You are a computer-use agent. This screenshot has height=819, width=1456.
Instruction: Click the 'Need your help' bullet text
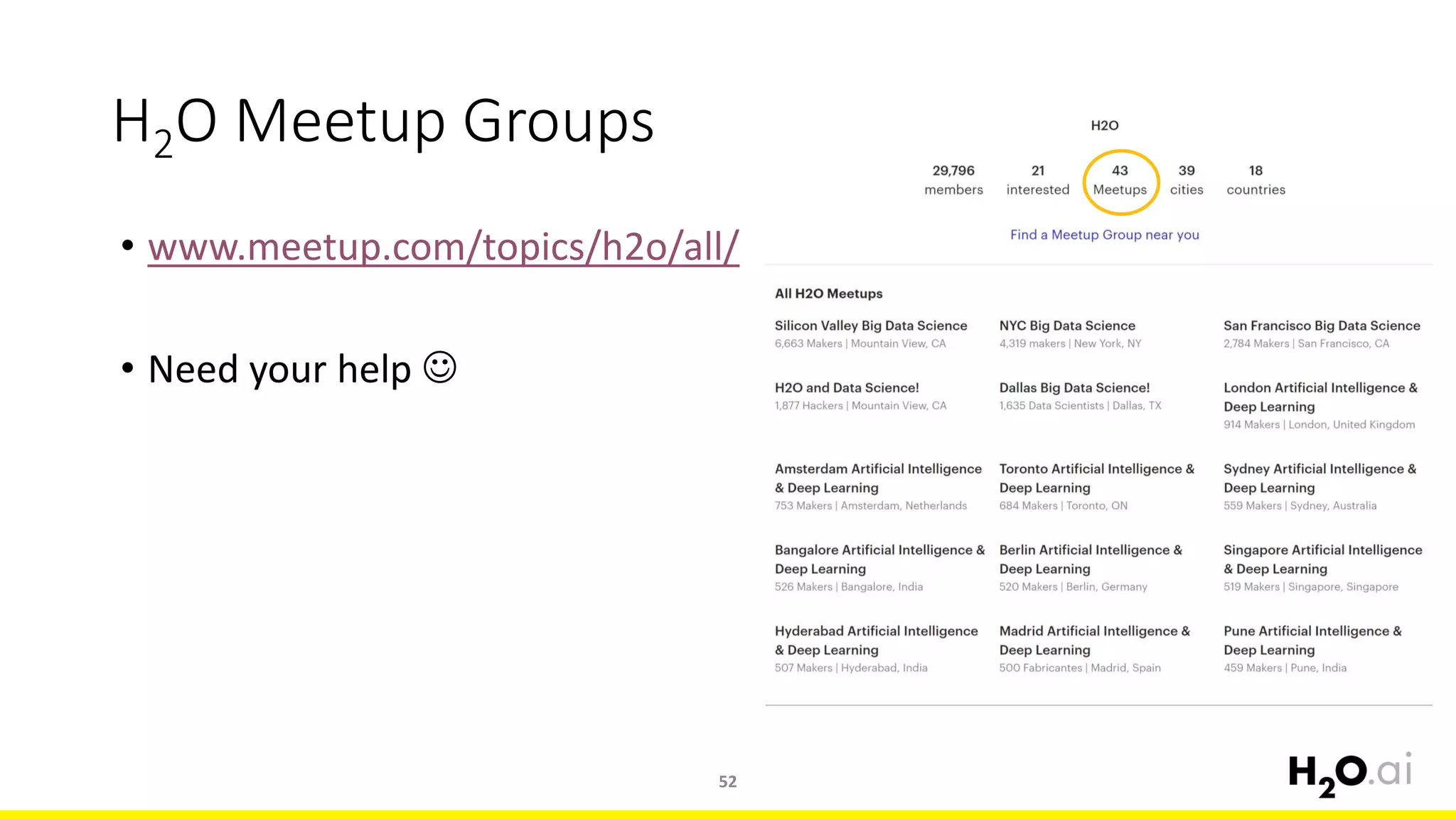pyautogui.click(x=279, y=370)
